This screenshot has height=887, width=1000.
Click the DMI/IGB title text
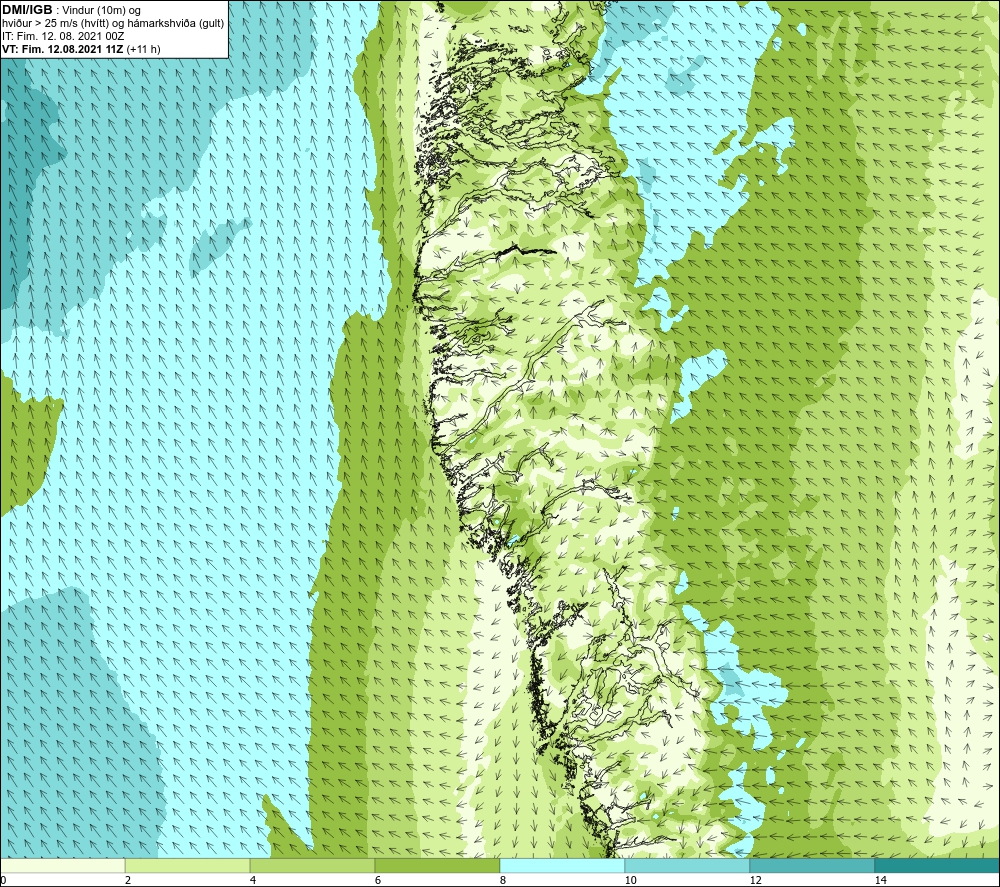[27, 10]
